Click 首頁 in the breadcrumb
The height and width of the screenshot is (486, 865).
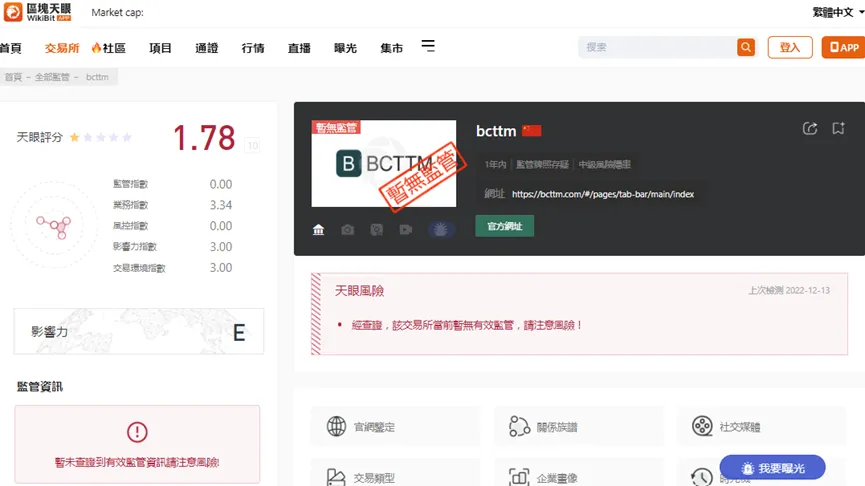pos(13,77)
